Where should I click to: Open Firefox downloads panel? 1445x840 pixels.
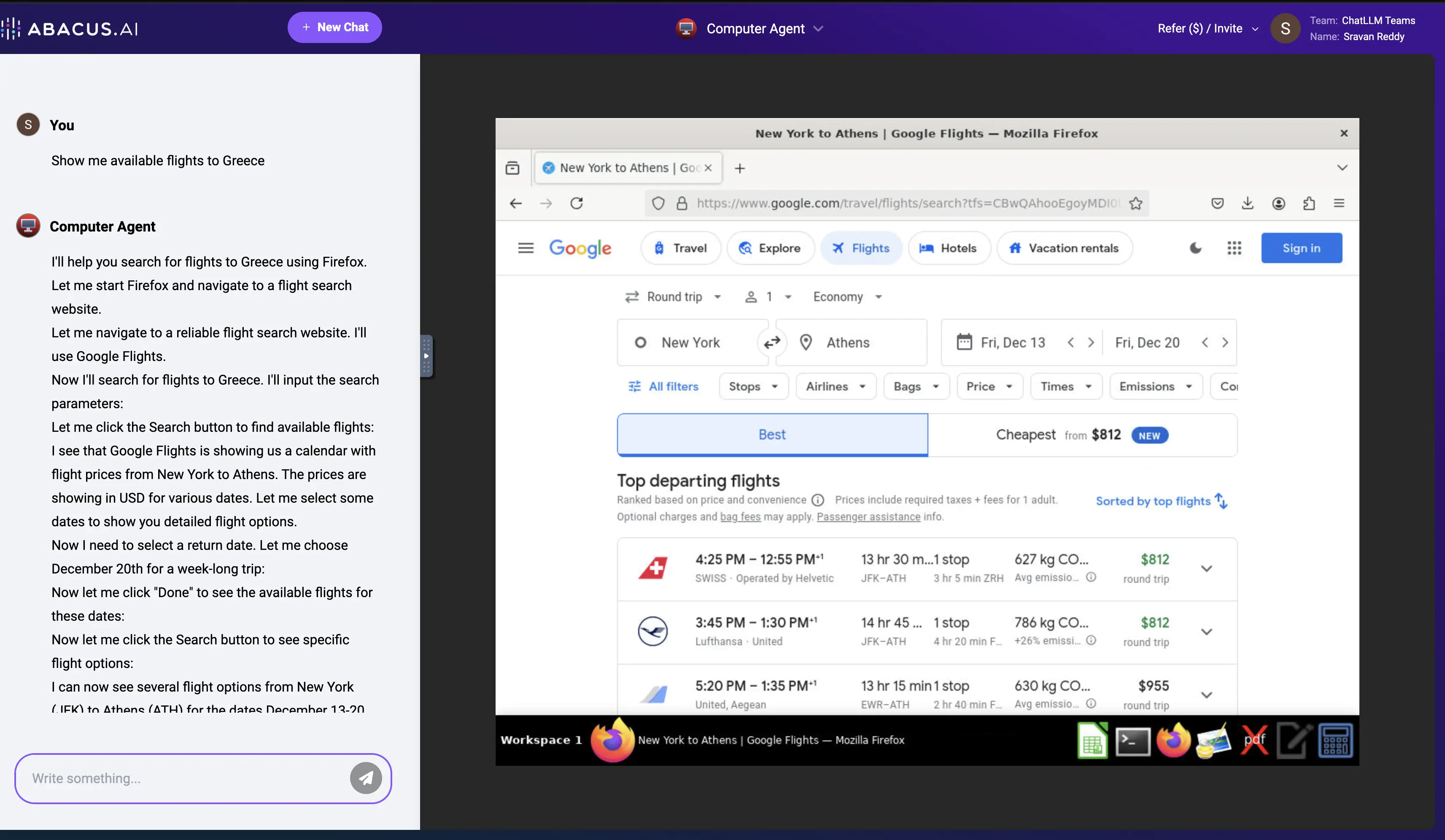(1248, 203)
